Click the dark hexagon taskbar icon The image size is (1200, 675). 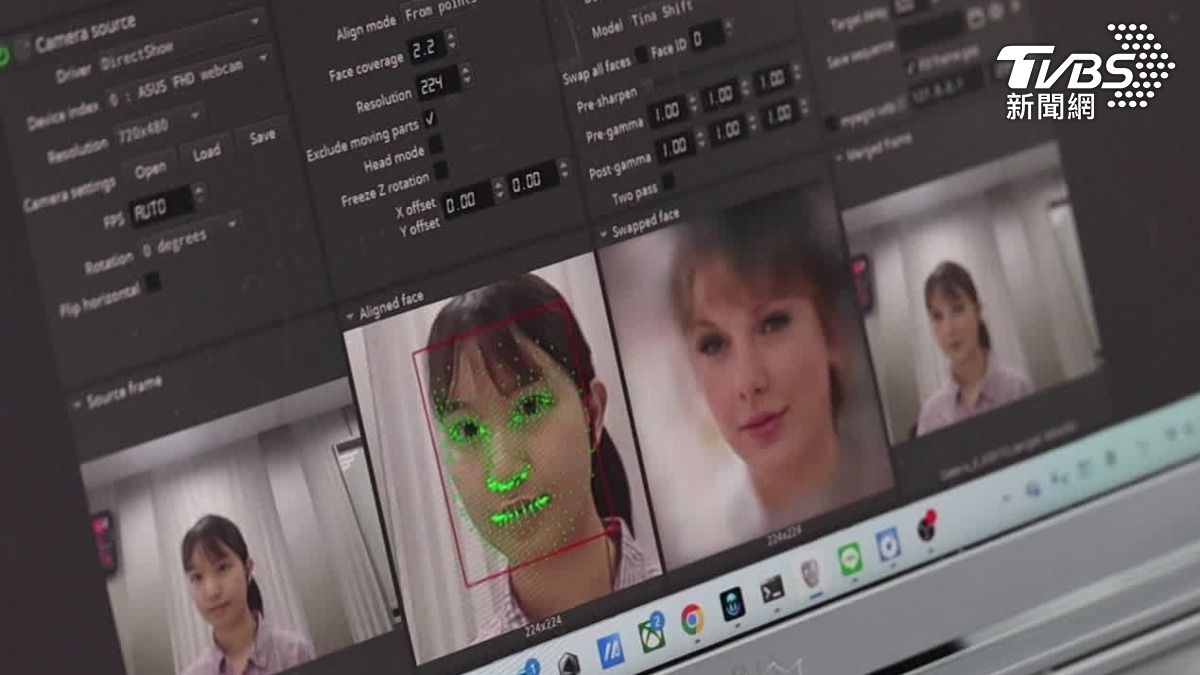[568, 666]
